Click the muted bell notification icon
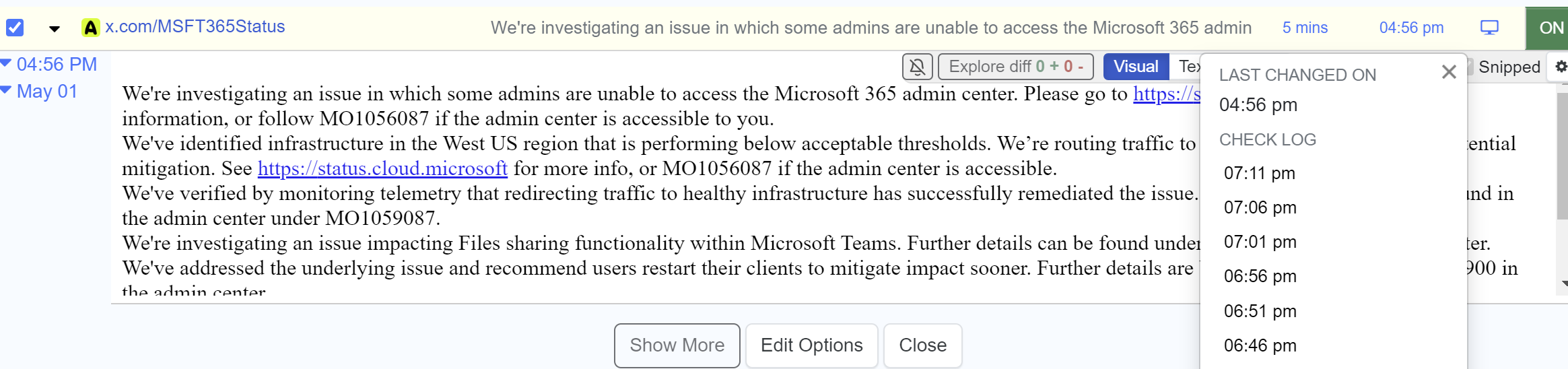 pyautogui.click(x=917, y=67)
